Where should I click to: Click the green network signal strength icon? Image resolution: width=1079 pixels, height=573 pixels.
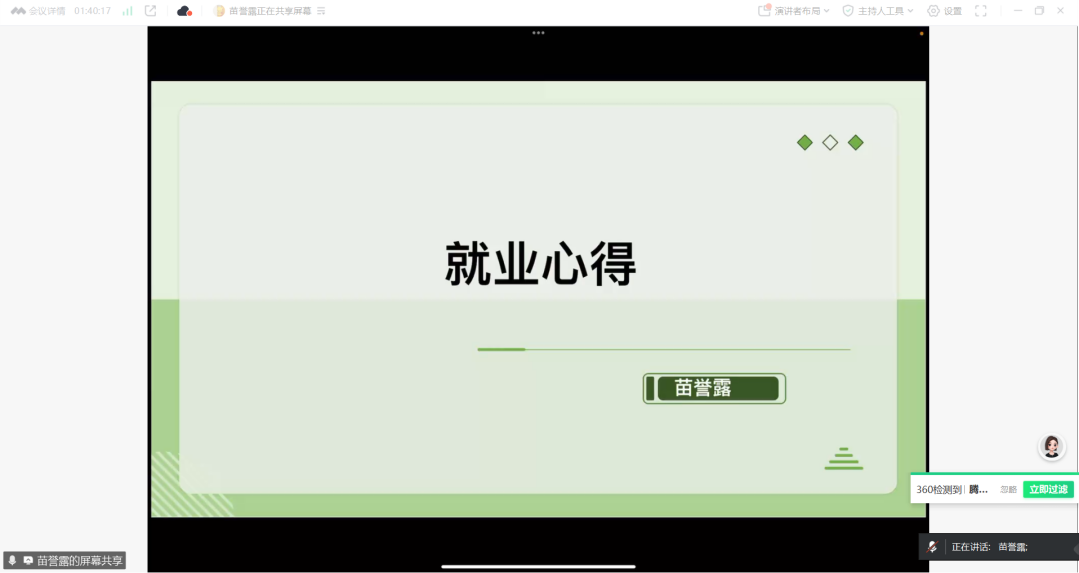click(x=127, y=11)
